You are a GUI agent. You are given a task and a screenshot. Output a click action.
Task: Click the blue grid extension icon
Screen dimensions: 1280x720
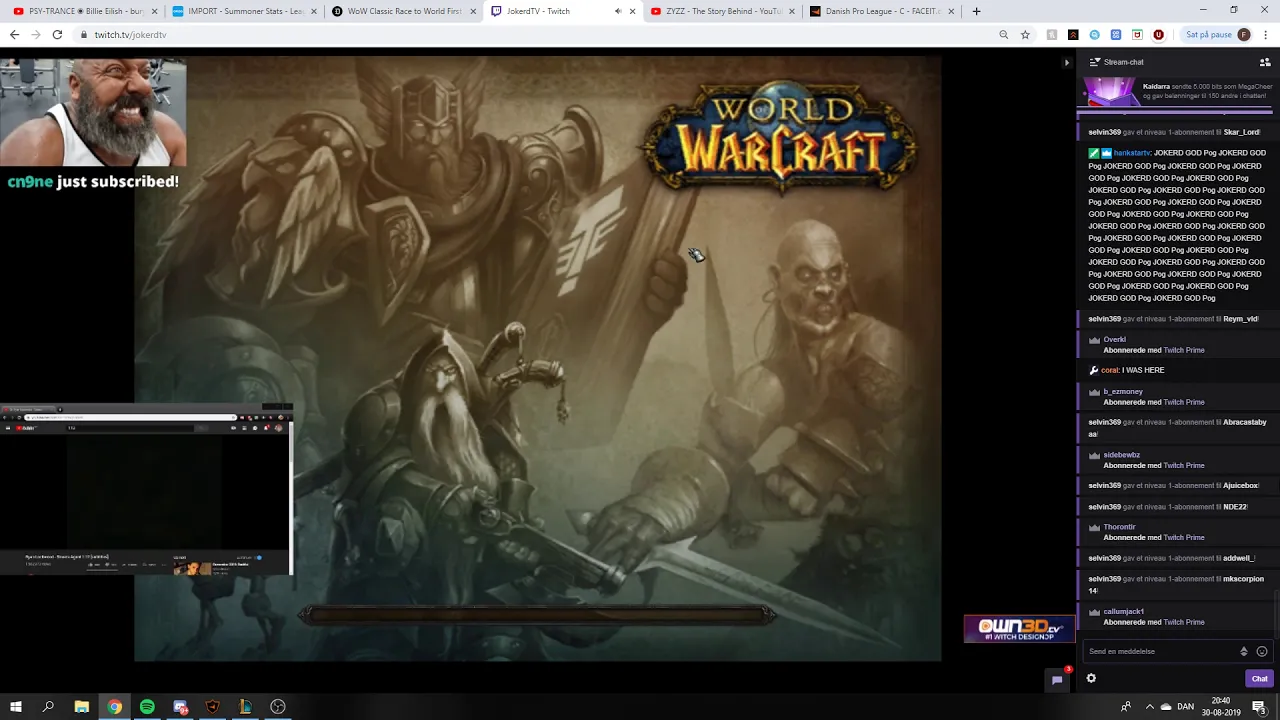click(1116, 34)
